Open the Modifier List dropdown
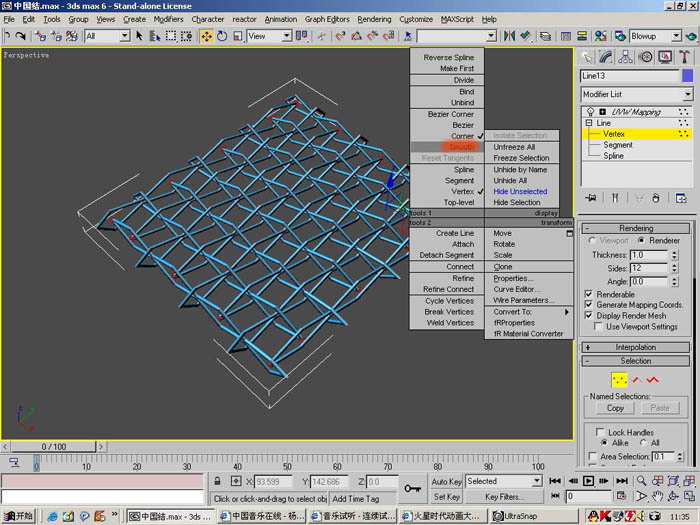Image resolution: width=700 pixels, height=525 pixels. coord(637,94)
